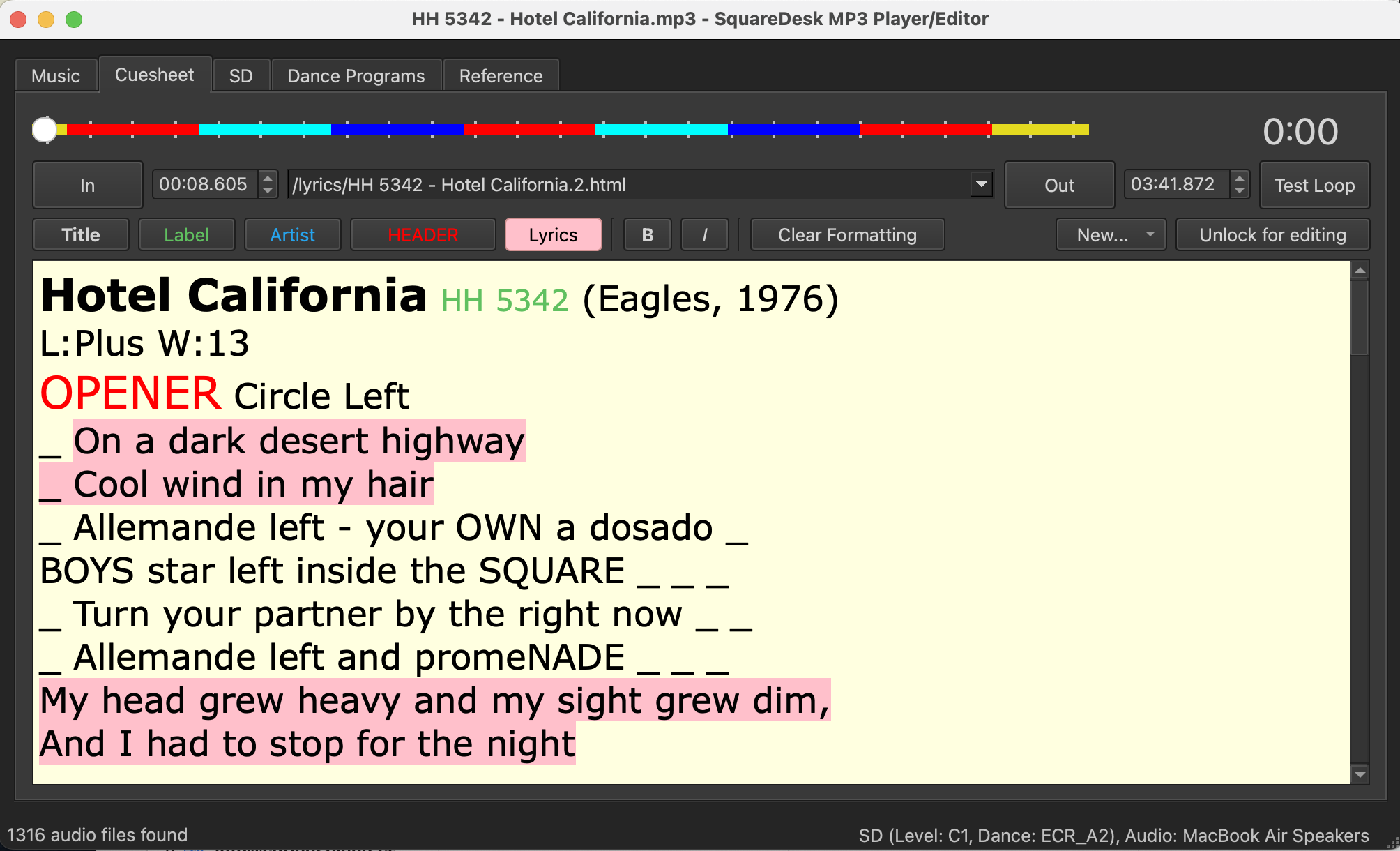Click the Test Loop button

coord(1314,185)
